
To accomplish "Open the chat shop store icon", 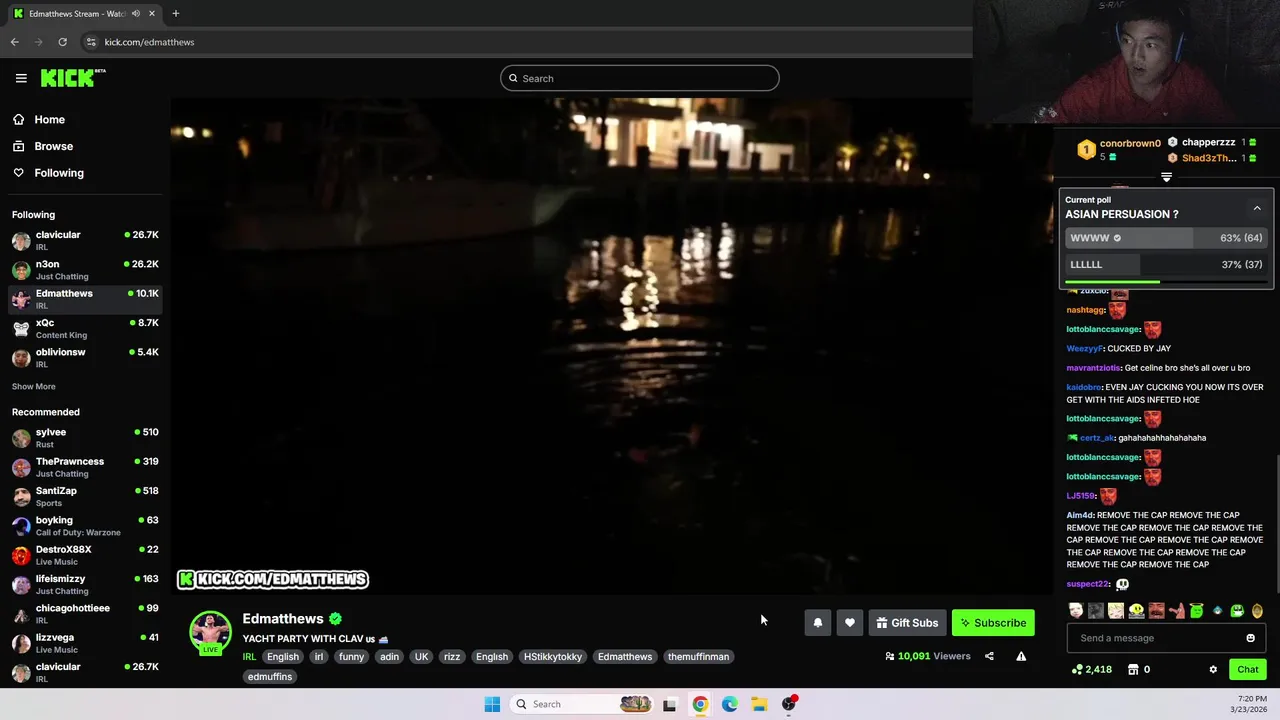I will [x=1133, y=669].
